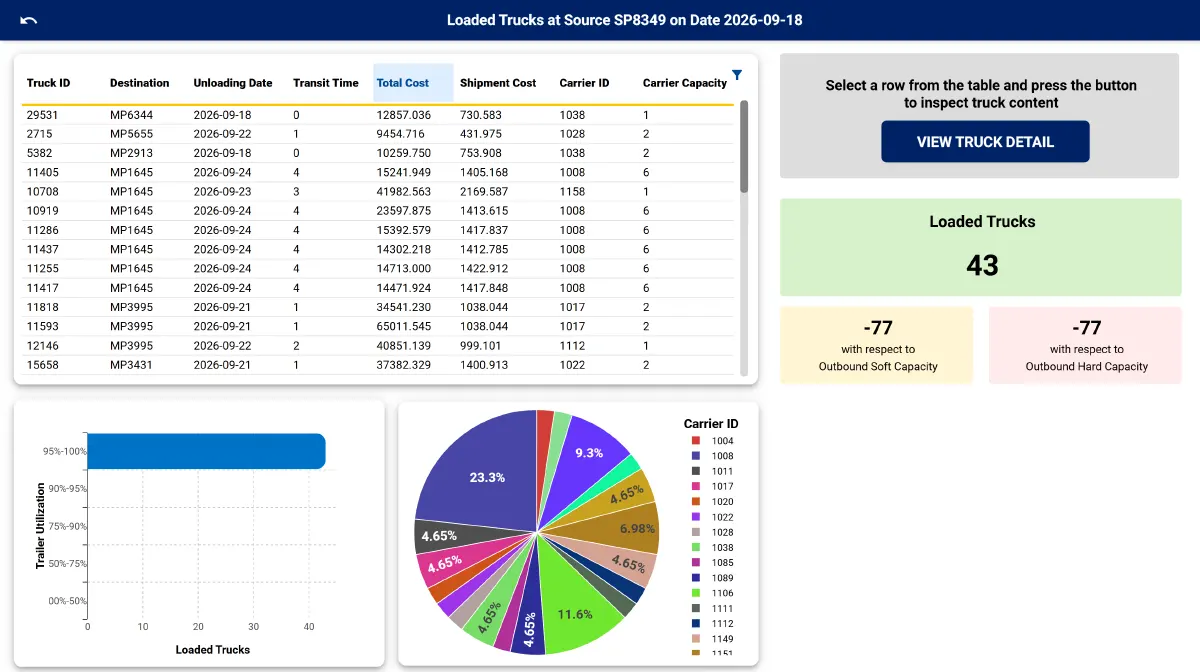Toggle carrier 1038 legend entry

pyautogui.click(x=711, y=547)
